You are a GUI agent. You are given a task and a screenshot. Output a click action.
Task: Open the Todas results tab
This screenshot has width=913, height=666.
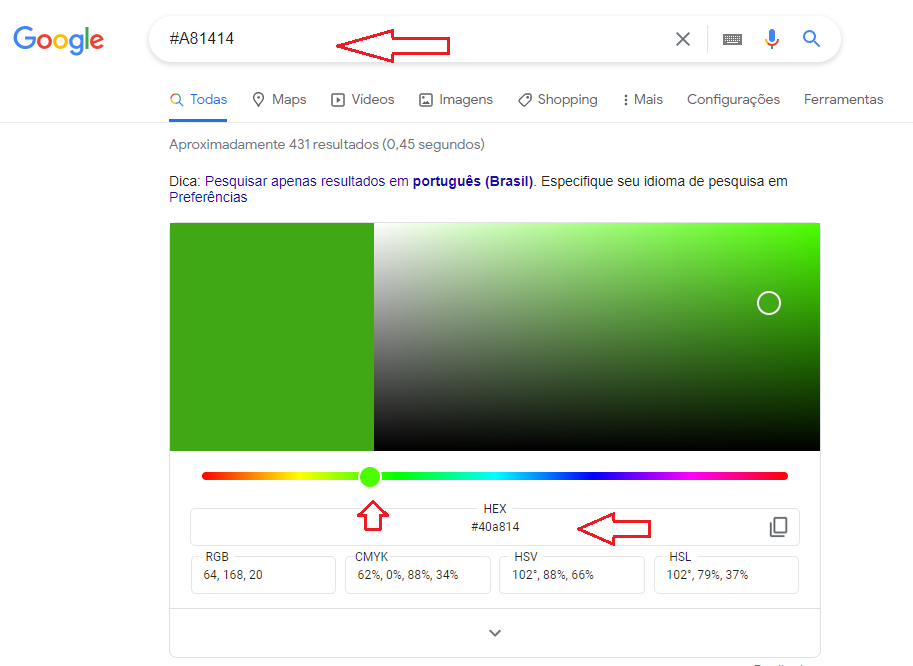pyautogui.click(x=198, y=100)
